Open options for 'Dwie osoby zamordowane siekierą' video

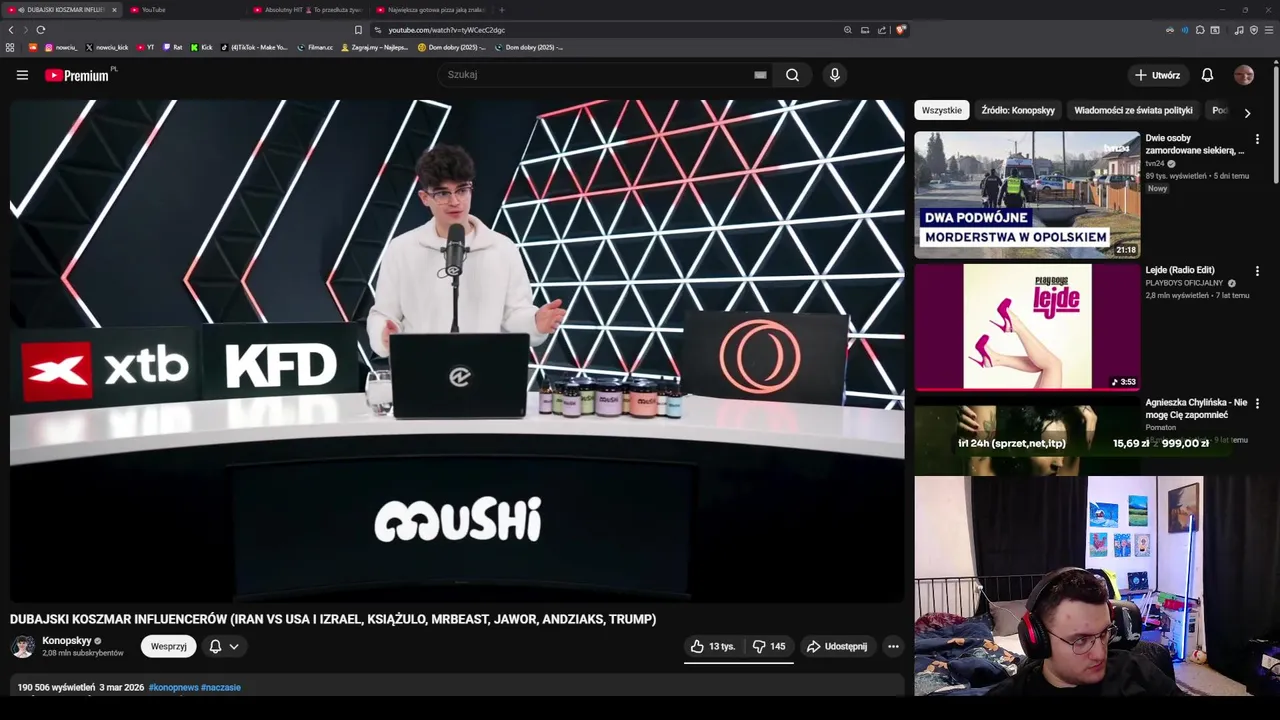click(1257, 139)
